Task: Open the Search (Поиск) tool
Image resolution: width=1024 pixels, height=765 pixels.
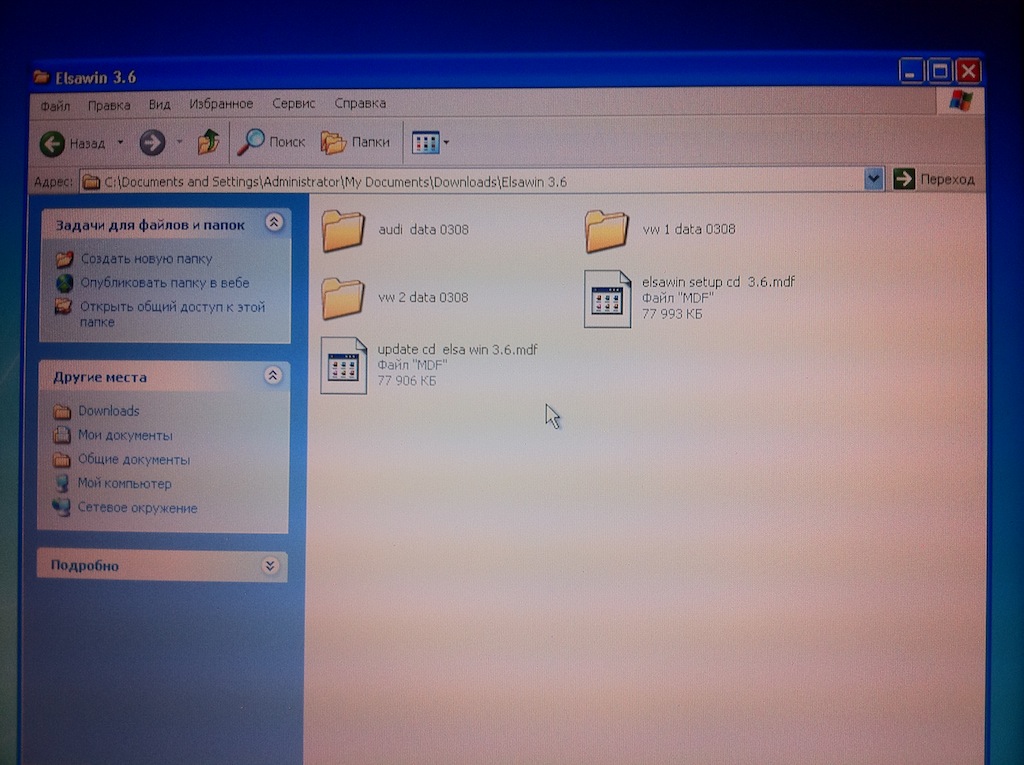Action: 271,142
